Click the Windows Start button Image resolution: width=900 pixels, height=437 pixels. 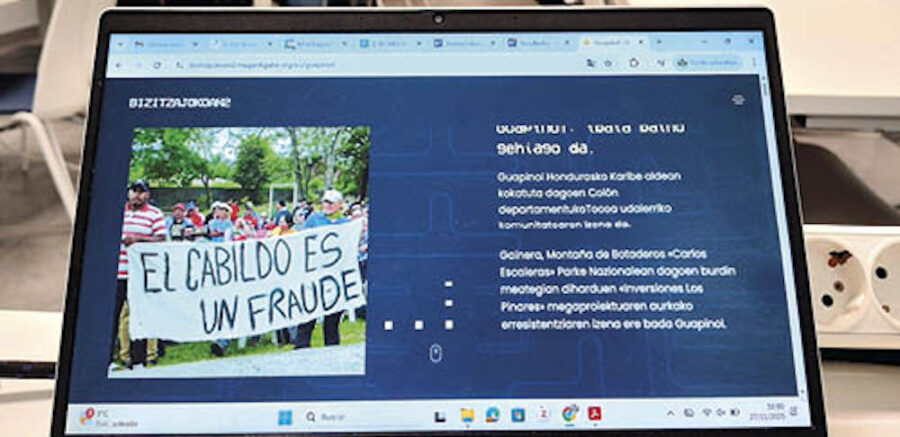[x=283, y=415]
